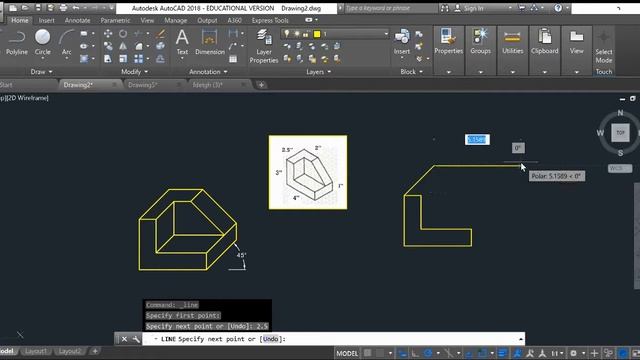
Task: Click the Save icon in quick access
Action: click(x=38, y=8)
